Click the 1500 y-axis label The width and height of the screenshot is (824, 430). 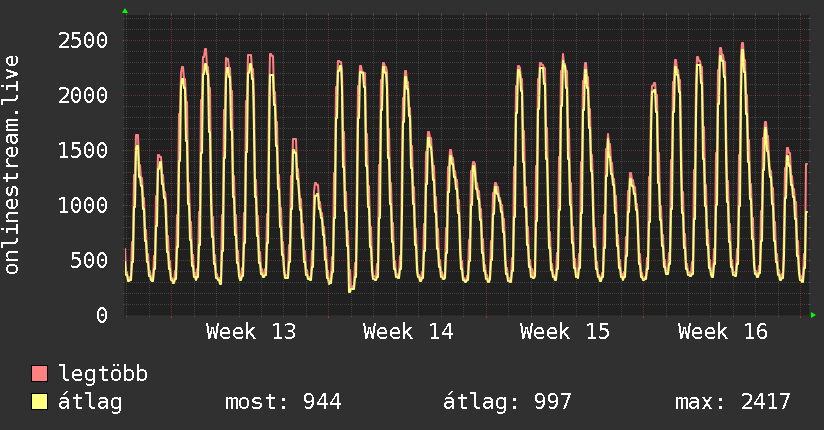83,150
